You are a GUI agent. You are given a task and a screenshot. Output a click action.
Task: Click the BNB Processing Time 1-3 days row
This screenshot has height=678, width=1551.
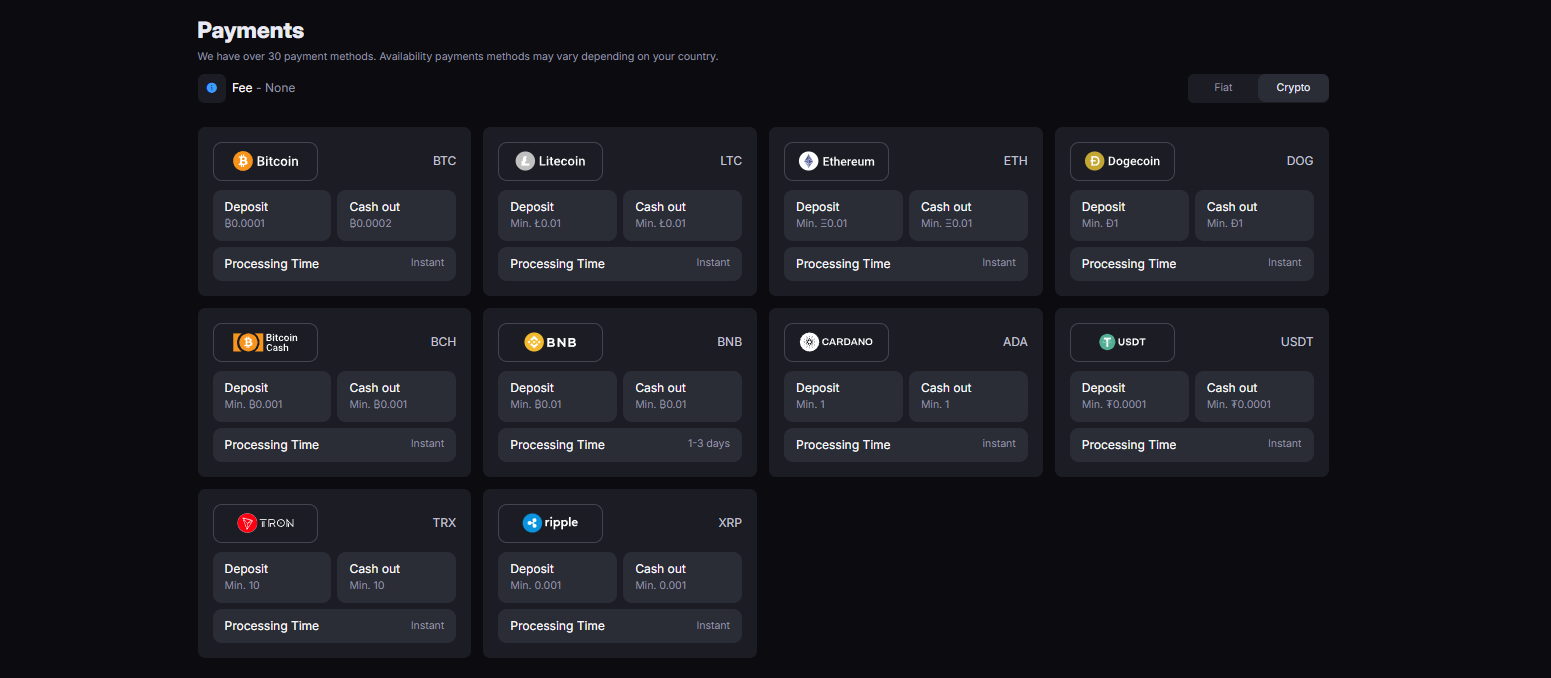point(620,445)
